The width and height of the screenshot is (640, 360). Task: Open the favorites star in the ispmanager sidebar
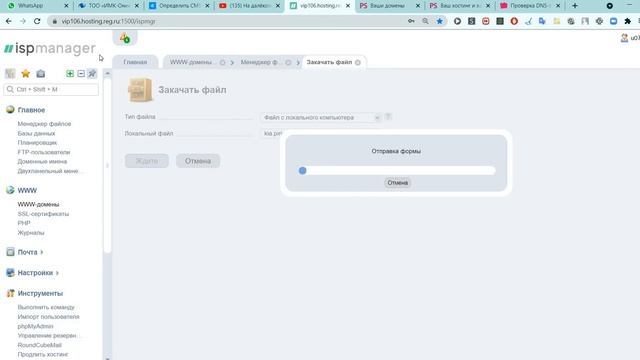click(25, 73)
